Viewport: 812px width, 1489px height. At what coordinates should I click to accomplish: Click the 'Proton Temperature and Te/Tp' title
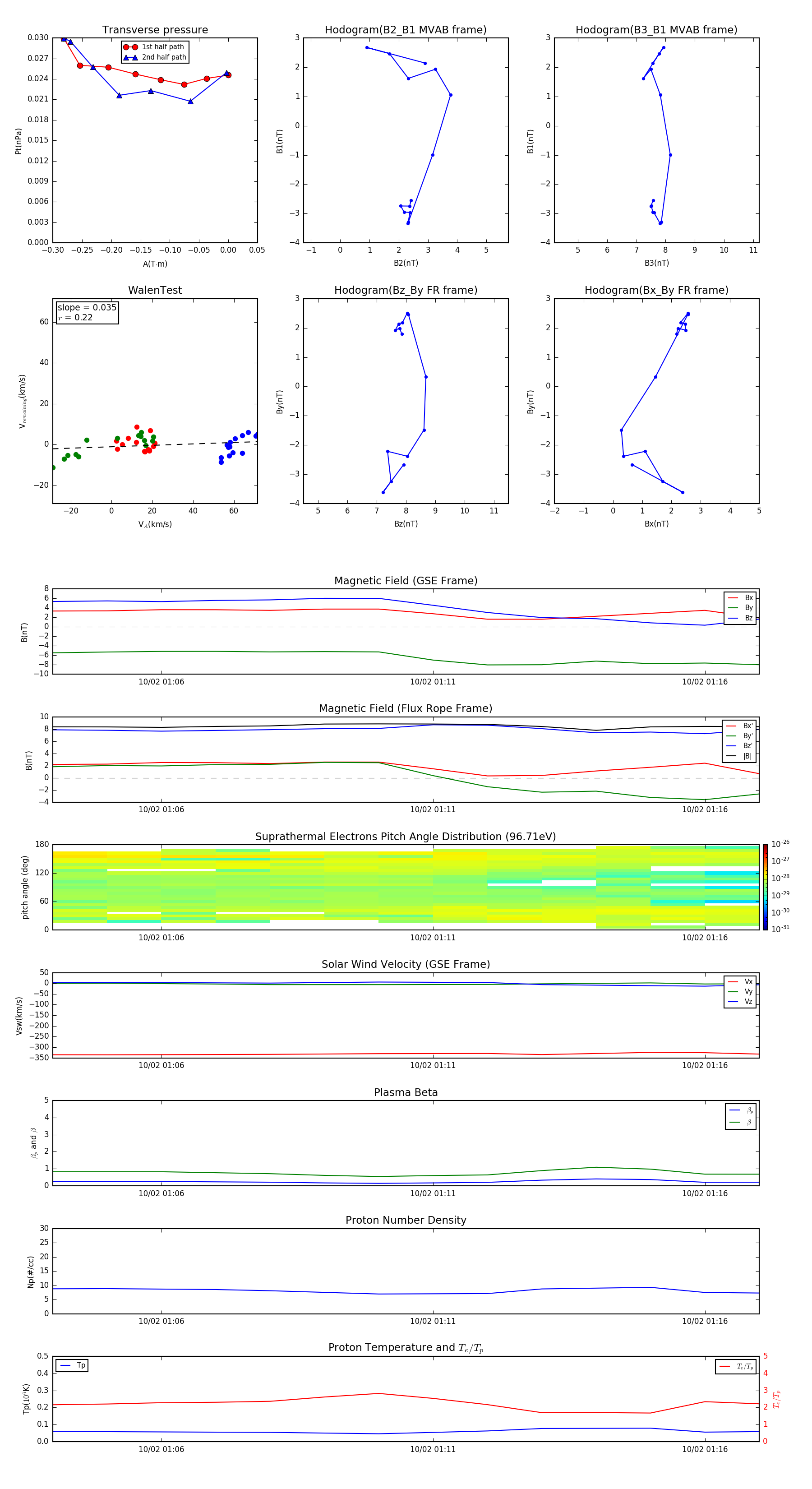406,1348
